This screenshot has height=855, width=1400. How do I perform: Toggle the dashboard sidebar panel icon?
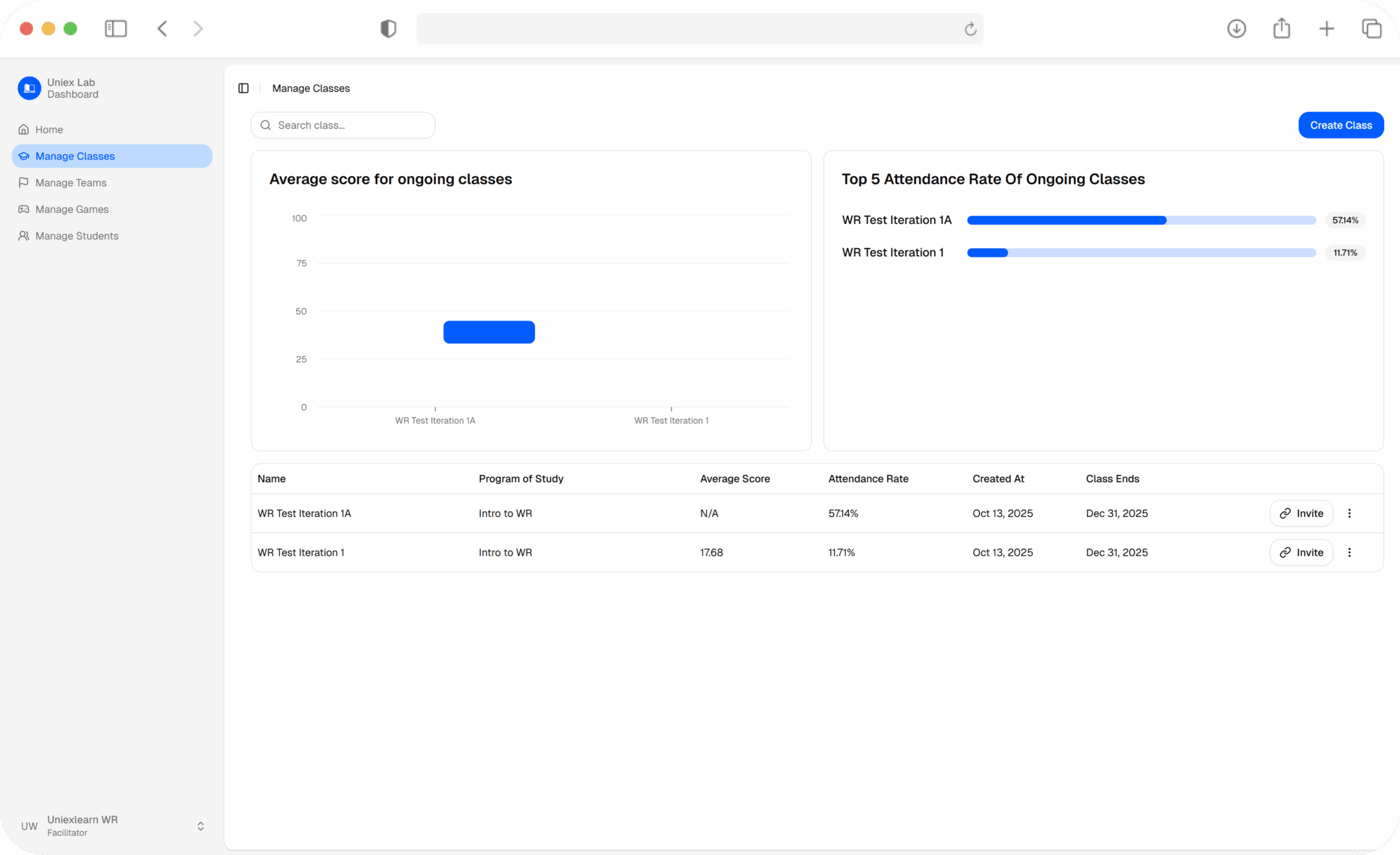(243, 88)
